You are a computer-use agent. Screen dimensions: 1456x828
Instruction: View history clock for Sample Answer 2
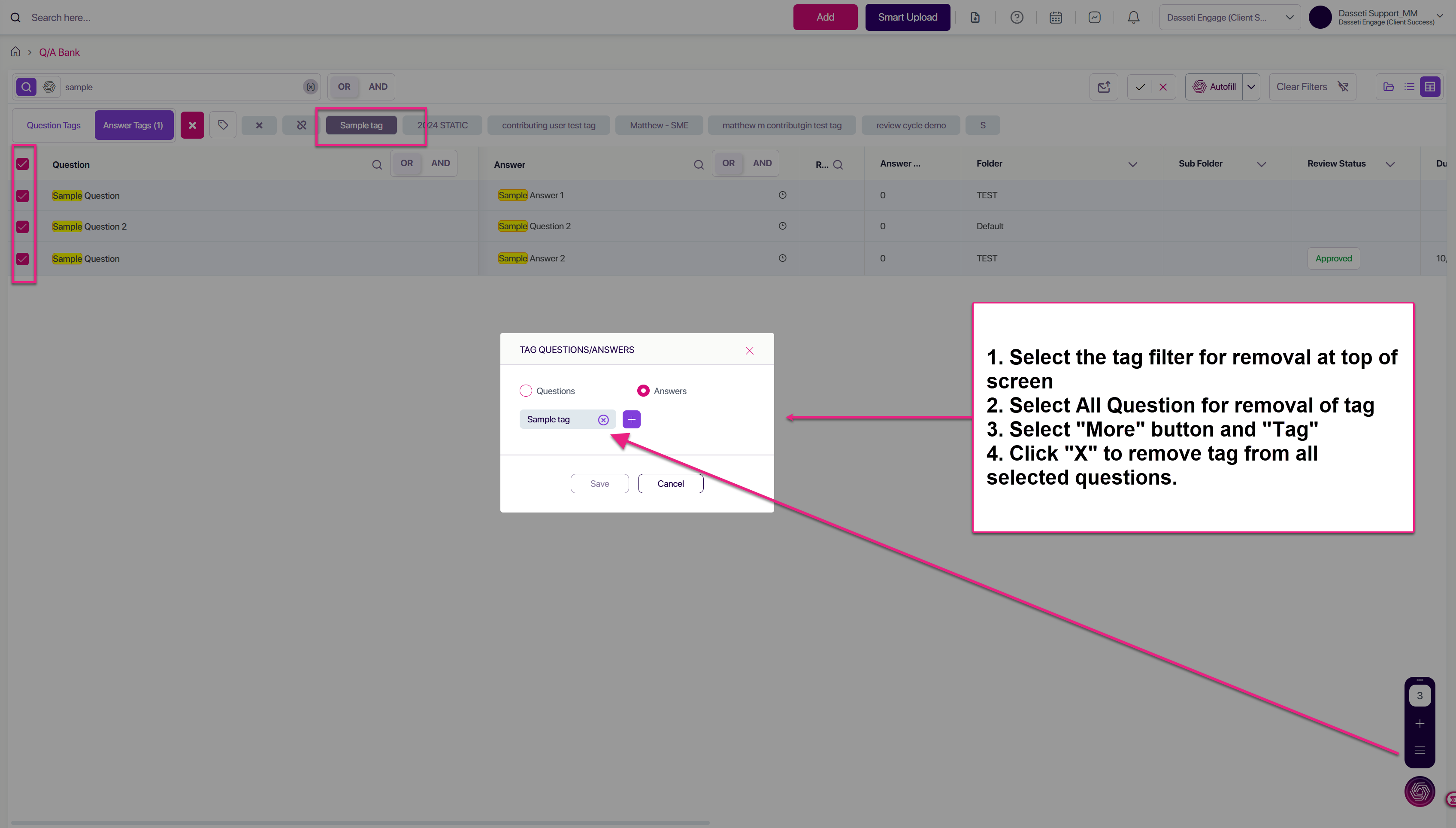coord(782,258)
